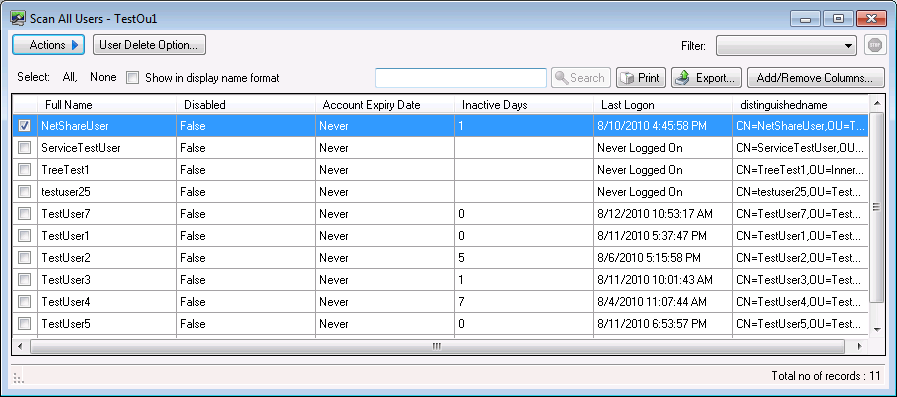Click horizontal scrollbar left arrow
This screenshot has width=897, height=397.
pos(21,346)
